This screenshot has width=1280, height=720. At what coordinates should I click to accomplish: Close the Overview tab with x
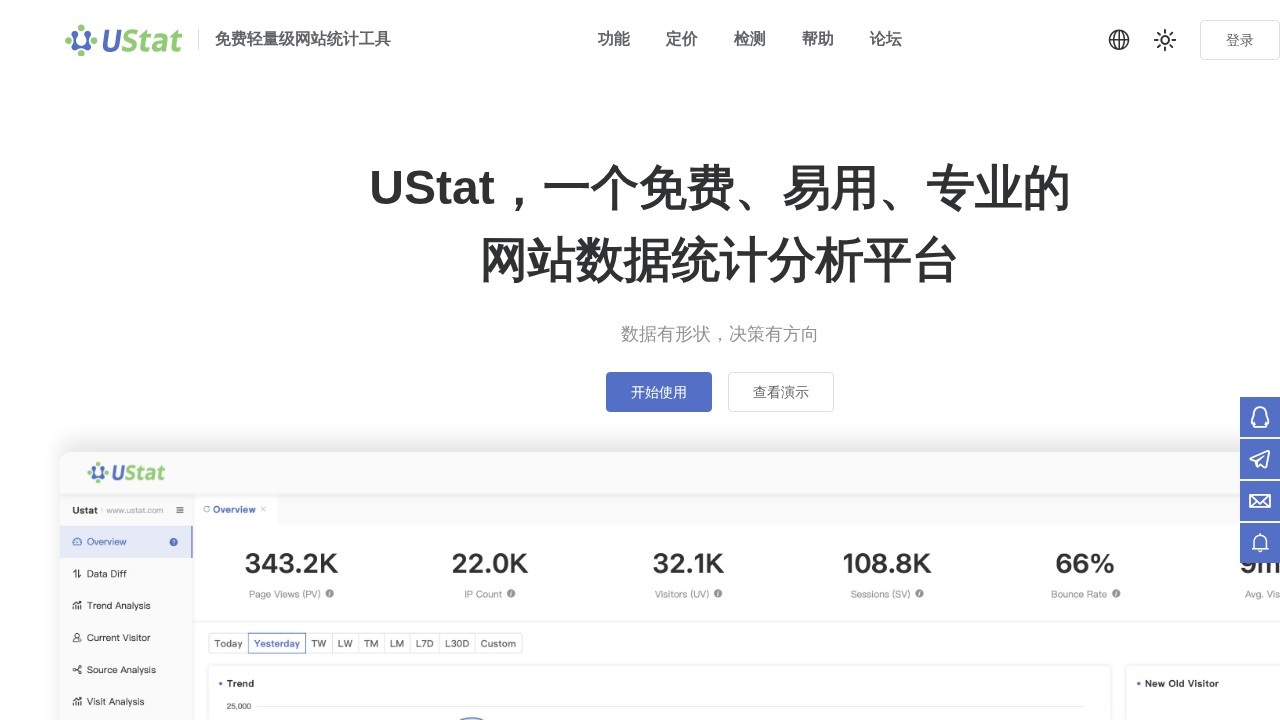point(263,510)
